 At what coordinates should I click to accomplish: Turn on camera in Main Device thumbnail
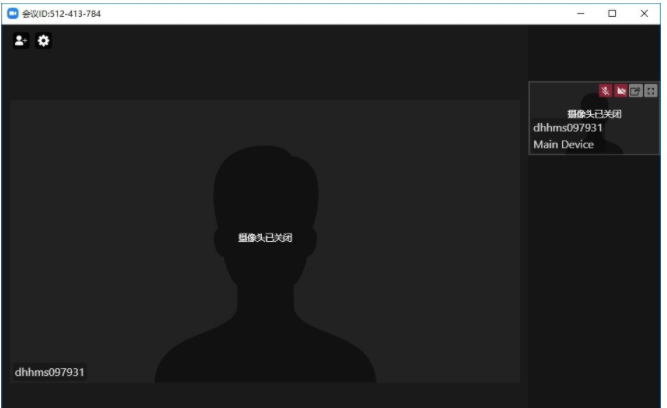(x=621, y=91)
